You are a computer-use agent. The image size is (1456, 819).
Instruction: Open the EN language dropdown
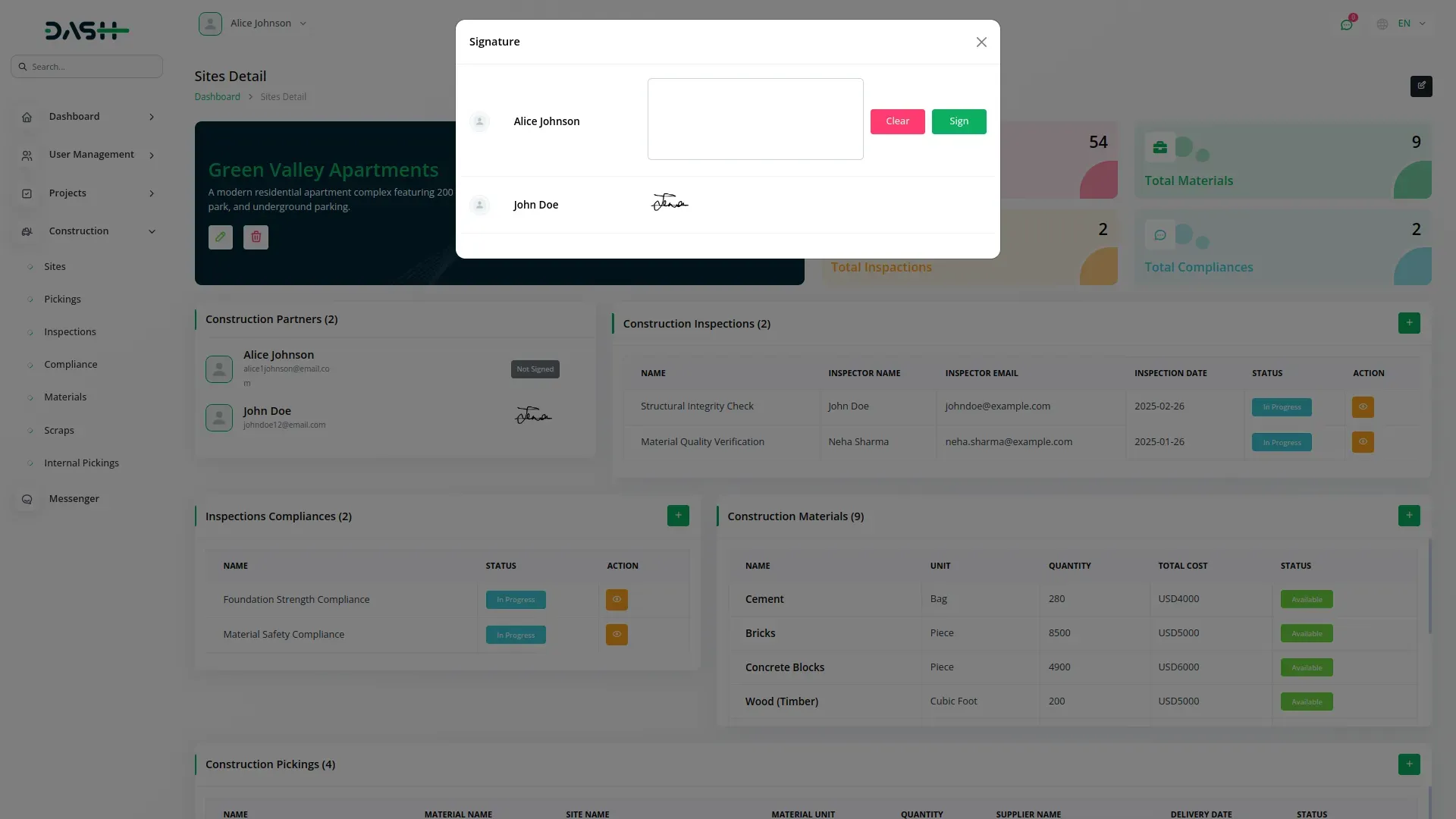click(1403, 24)
